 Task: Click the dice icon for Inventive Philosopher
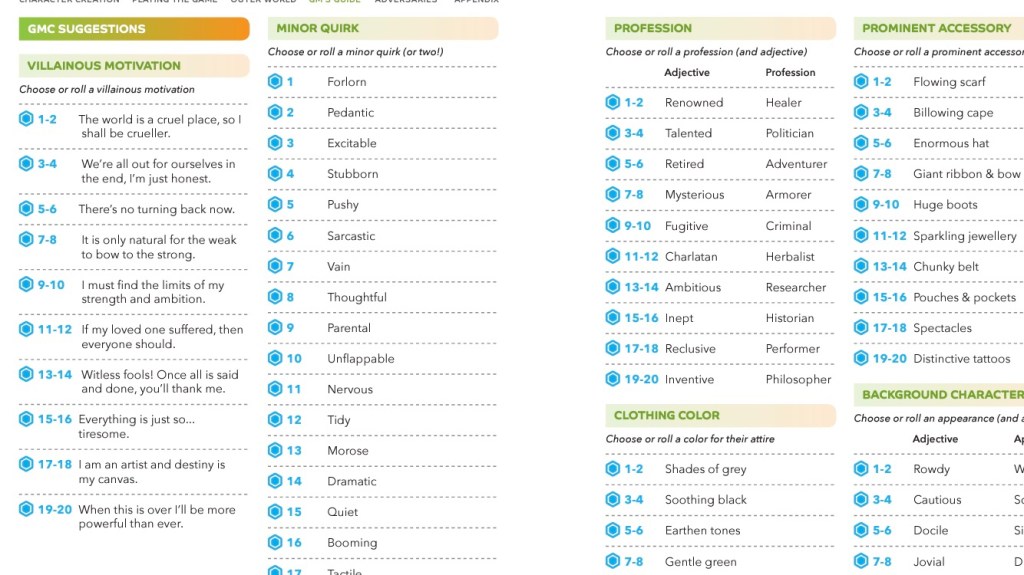pos(613,379)
